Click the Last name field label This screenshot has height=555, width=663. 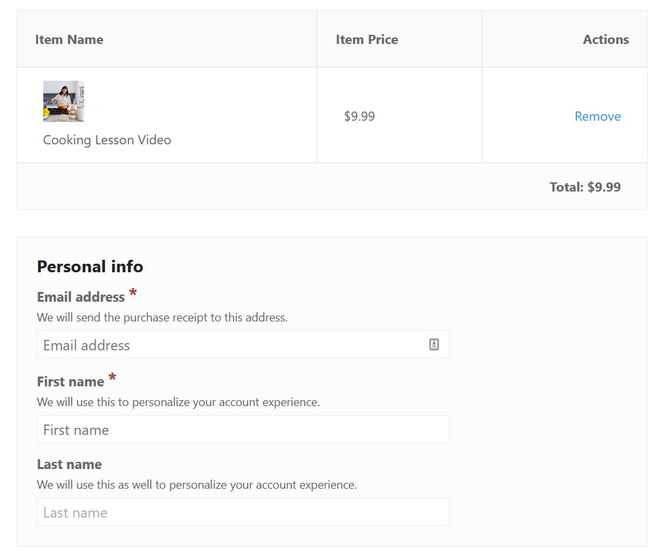click(69, 464)
